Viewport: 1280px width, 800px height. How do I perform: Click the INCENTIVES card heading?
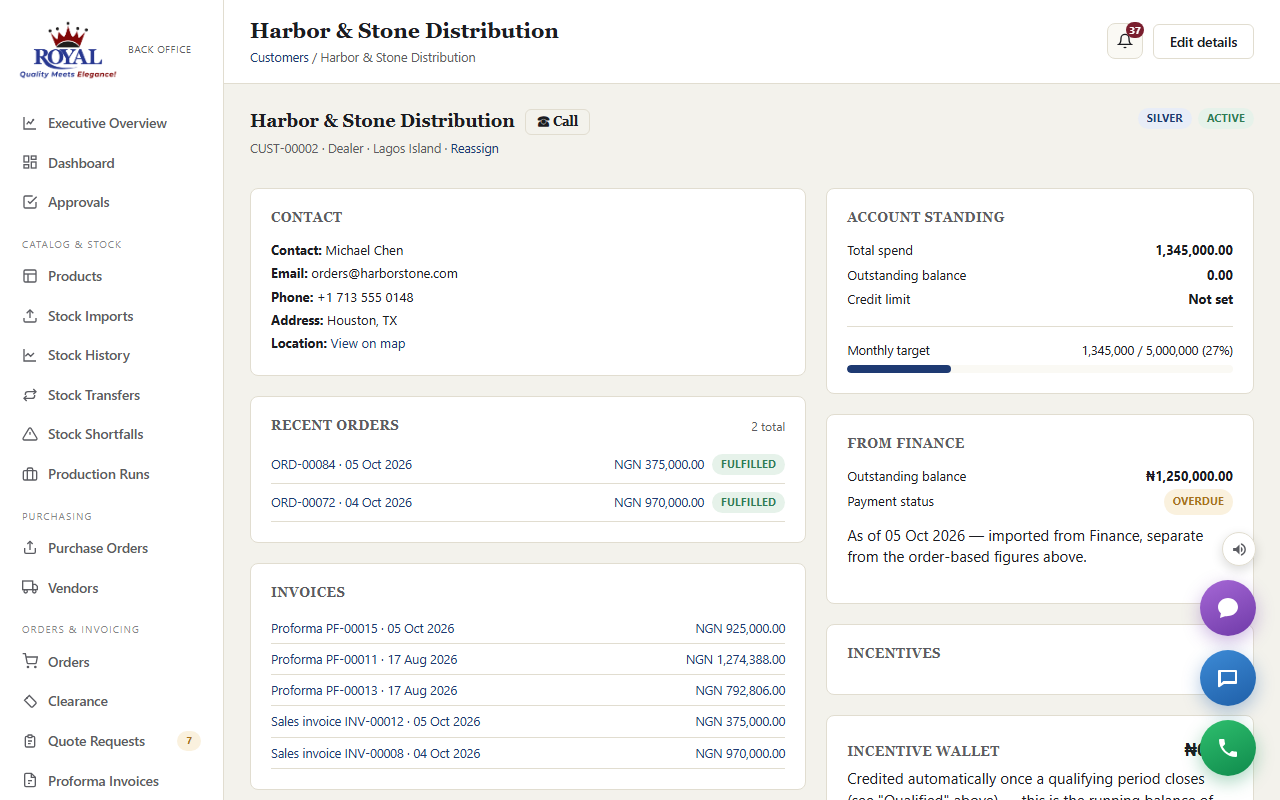pos(894,653)
